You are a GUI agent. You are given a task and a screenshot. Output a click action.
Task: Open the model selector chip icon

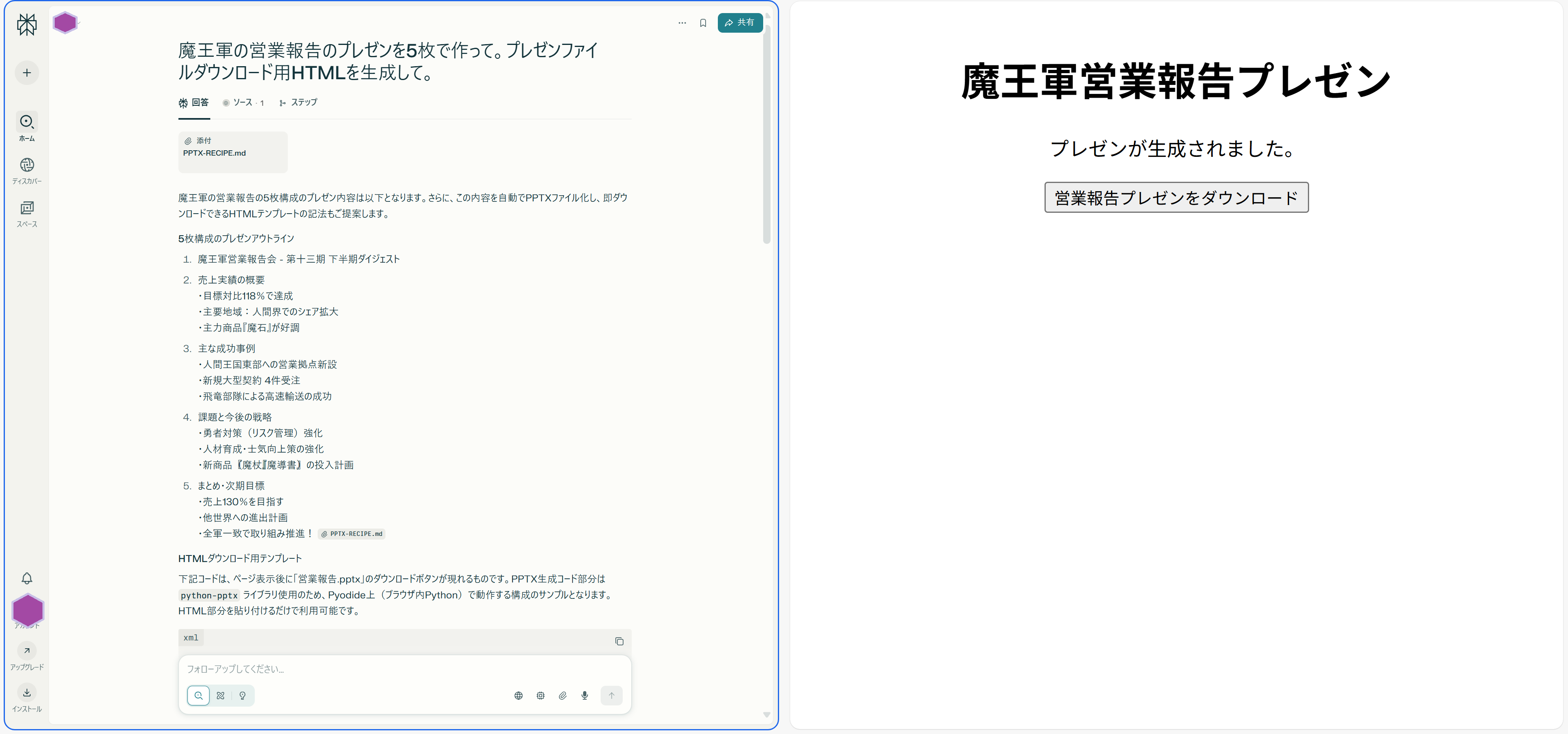[x=541, y=695]
